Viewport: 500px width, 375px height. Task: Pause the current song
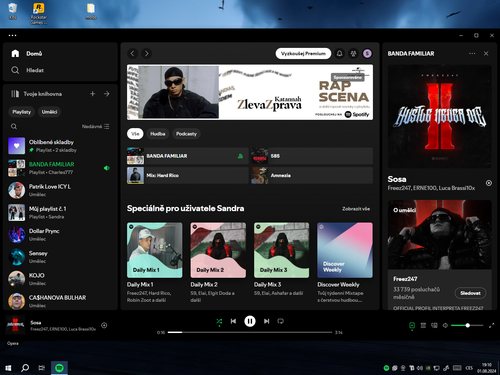click(250, 321)
